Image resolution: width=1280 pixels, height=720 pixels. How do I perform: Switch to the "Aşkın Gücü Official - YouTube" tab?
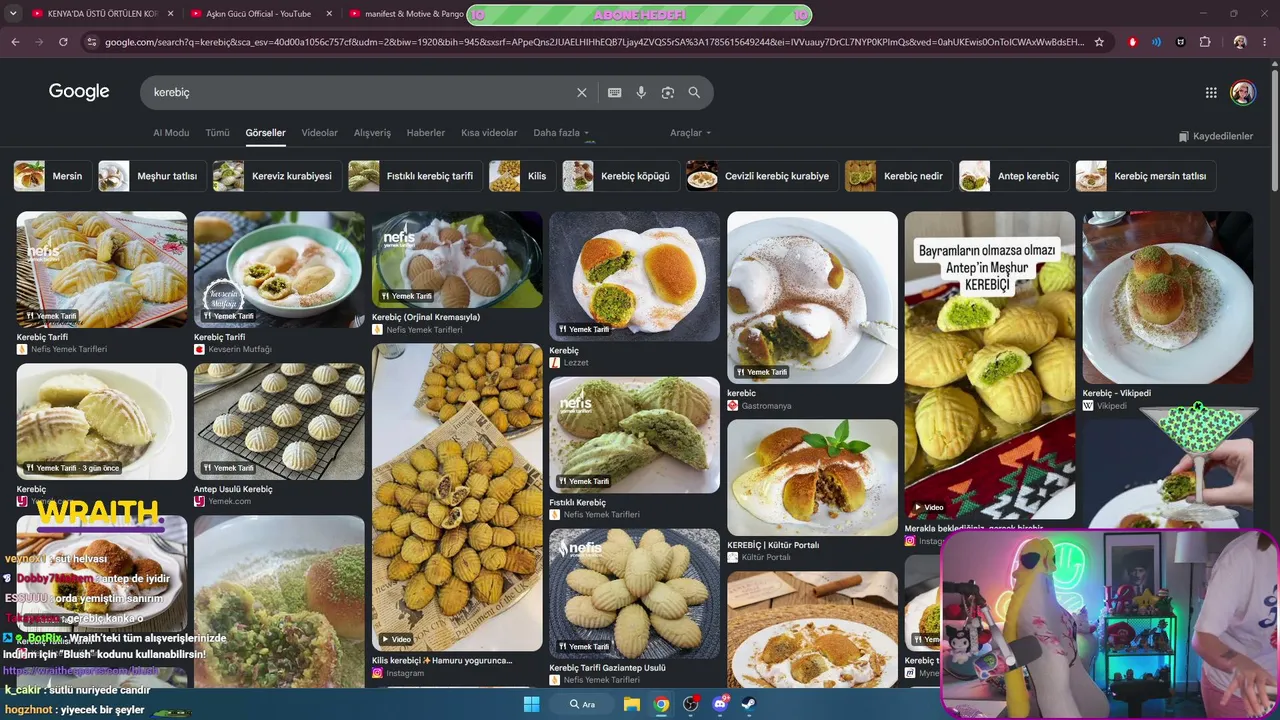[x=258, y=14]
